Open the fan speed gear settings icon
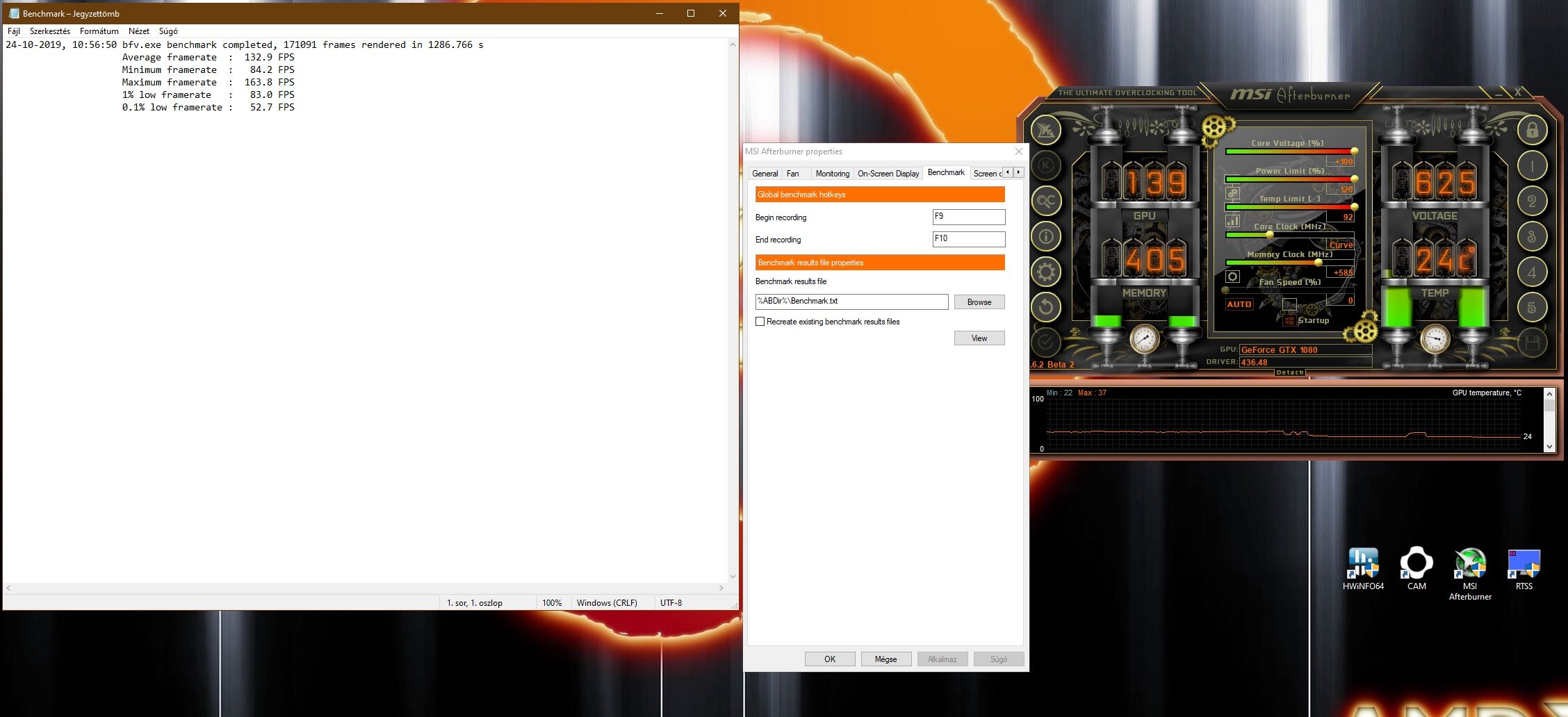Screen dimensions: 1568x717 click(x=1232, y=277)
